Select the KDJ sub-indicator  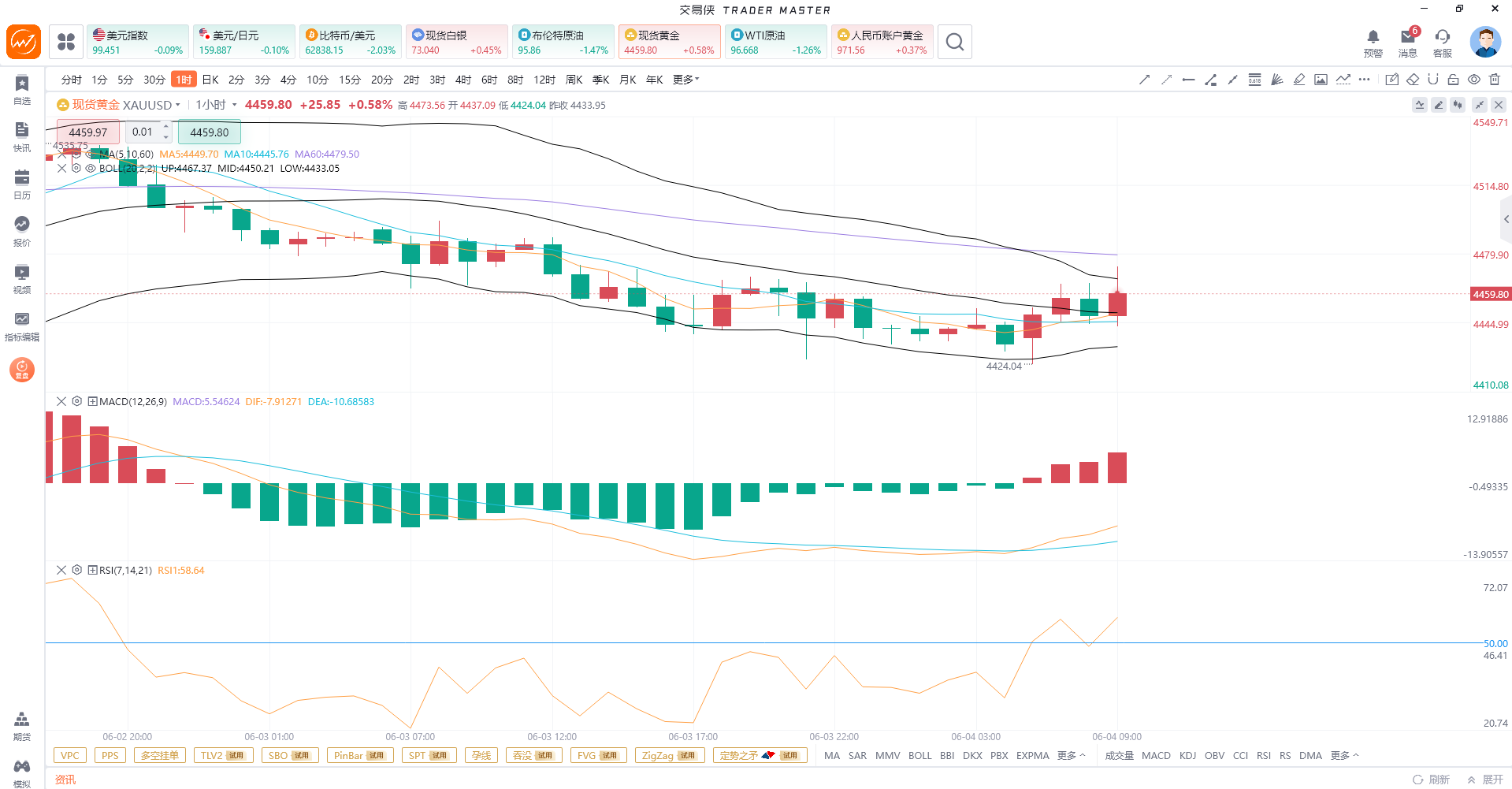pos(1187,756)
